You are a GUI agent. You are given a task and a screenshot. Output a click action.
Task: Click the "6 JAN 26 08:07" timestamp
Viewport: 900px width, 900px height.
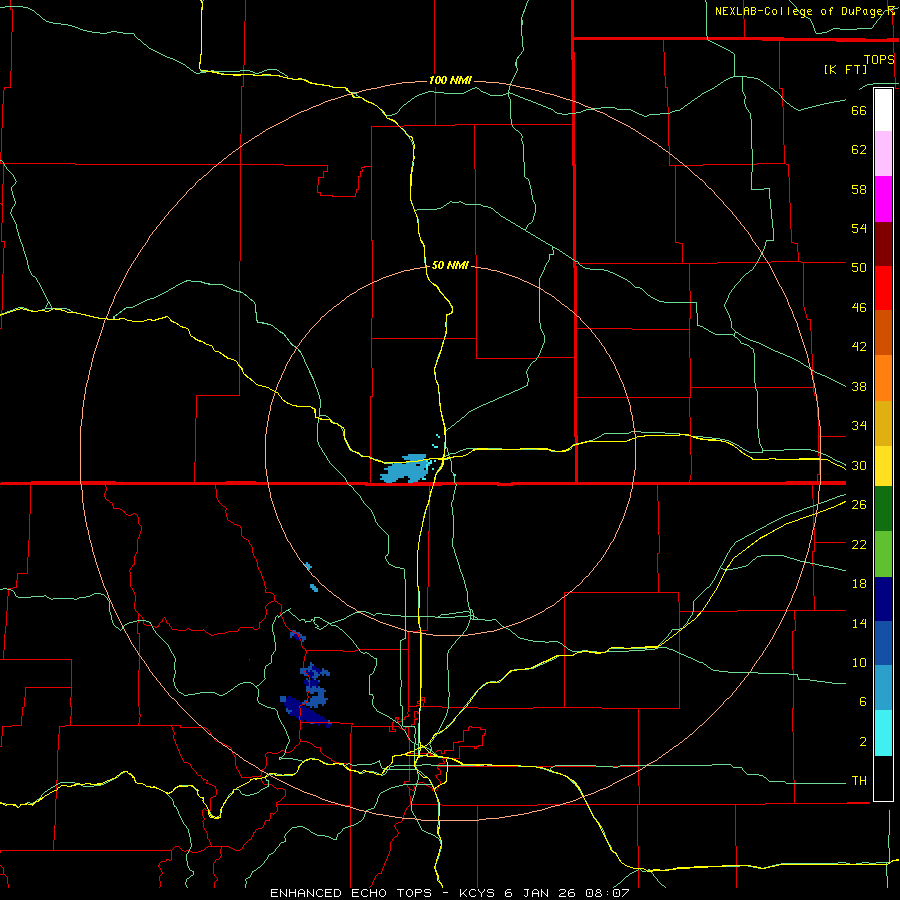click(x=567, y=893)
